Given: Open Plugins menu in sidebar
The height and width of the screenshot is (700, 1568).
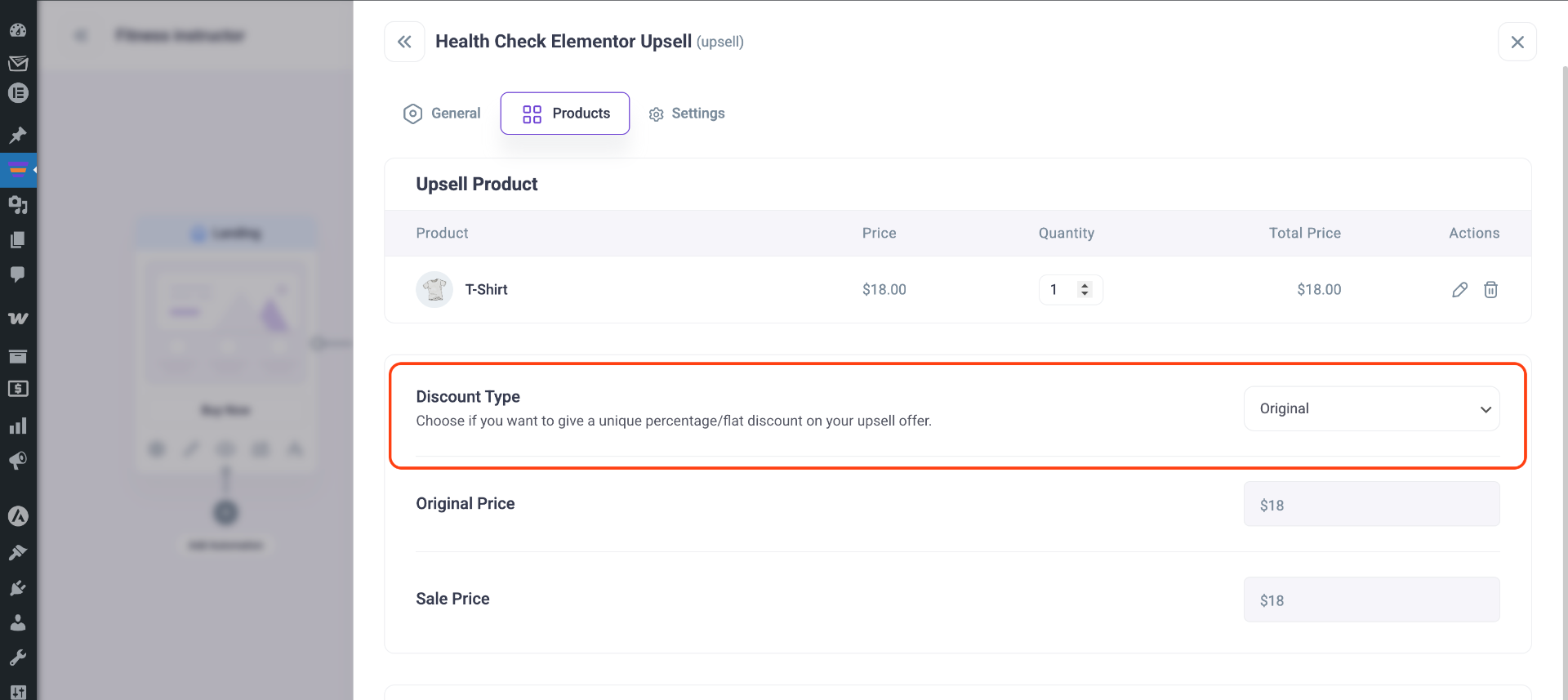Looking at the screenshot, I should click(x=18, y=588).
